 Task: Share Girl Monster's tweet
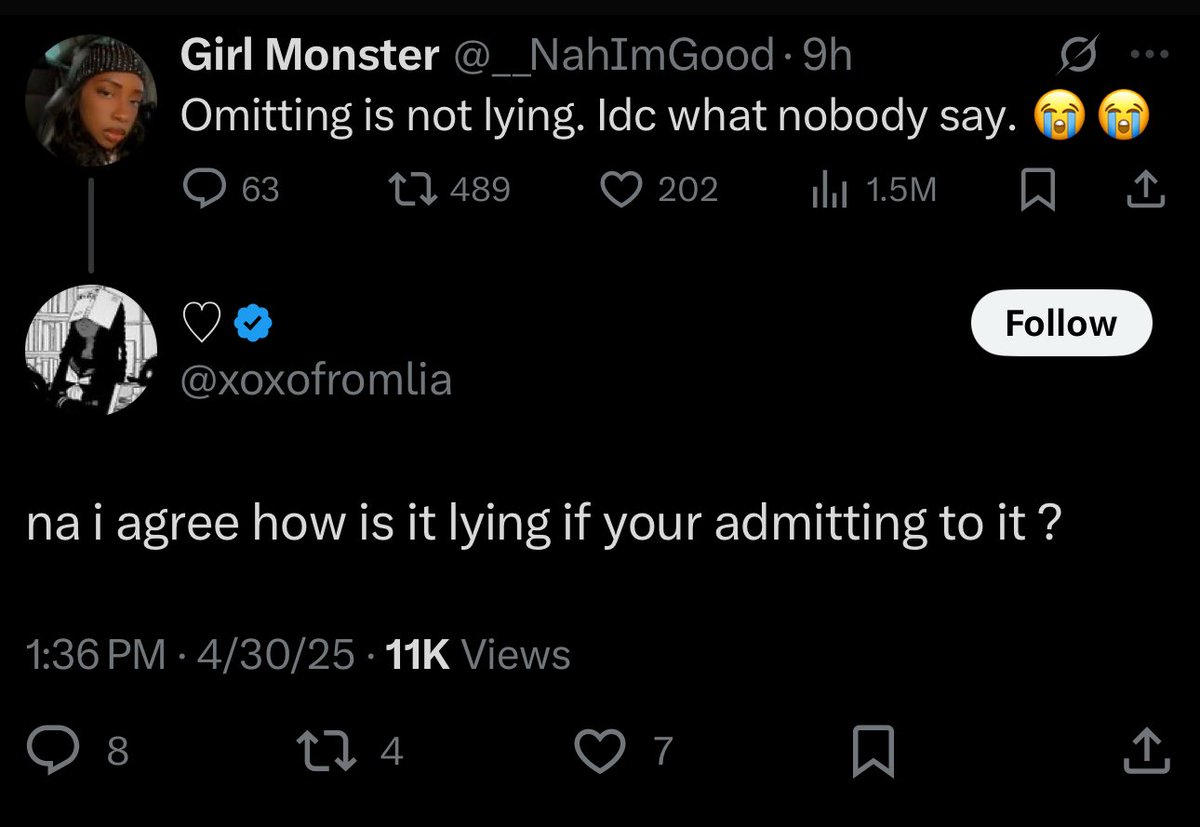click(x=1146, y=189)
